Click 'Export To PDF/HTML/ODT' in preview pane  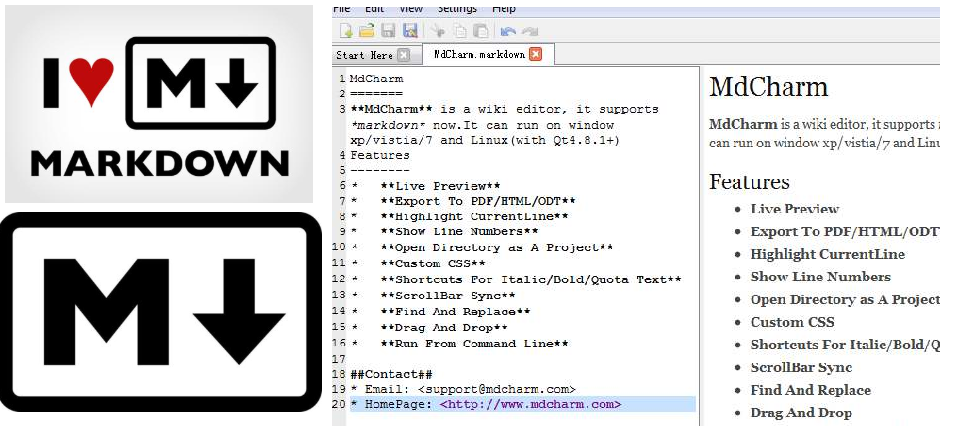coord(845,232)
